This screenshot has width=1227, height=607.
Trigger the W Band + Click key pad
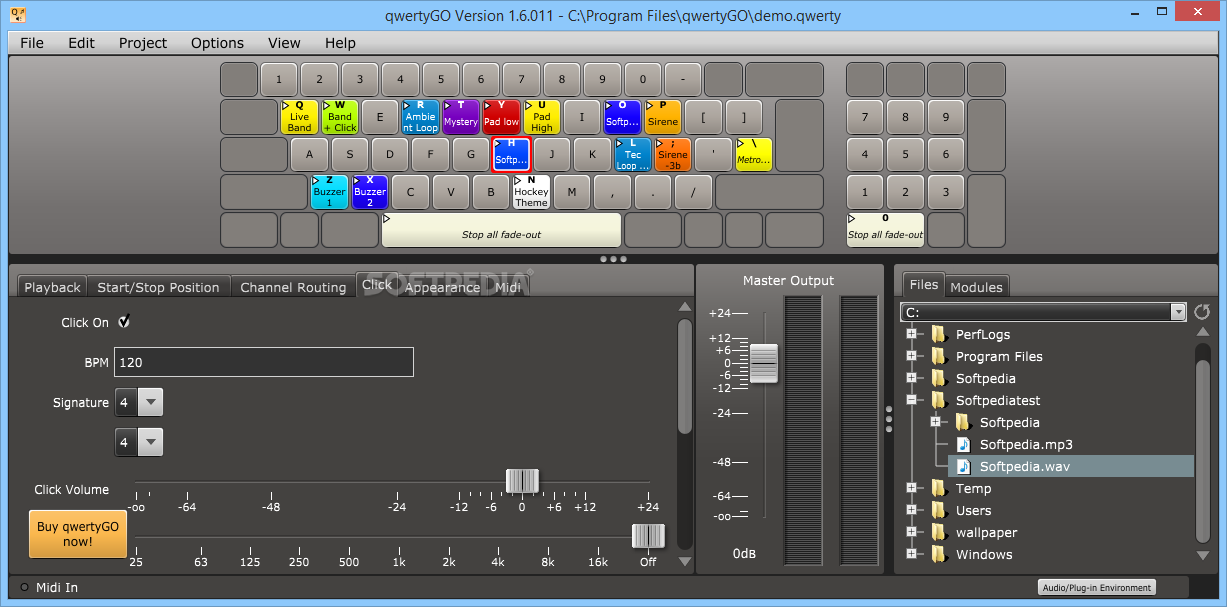click(340, 117)
